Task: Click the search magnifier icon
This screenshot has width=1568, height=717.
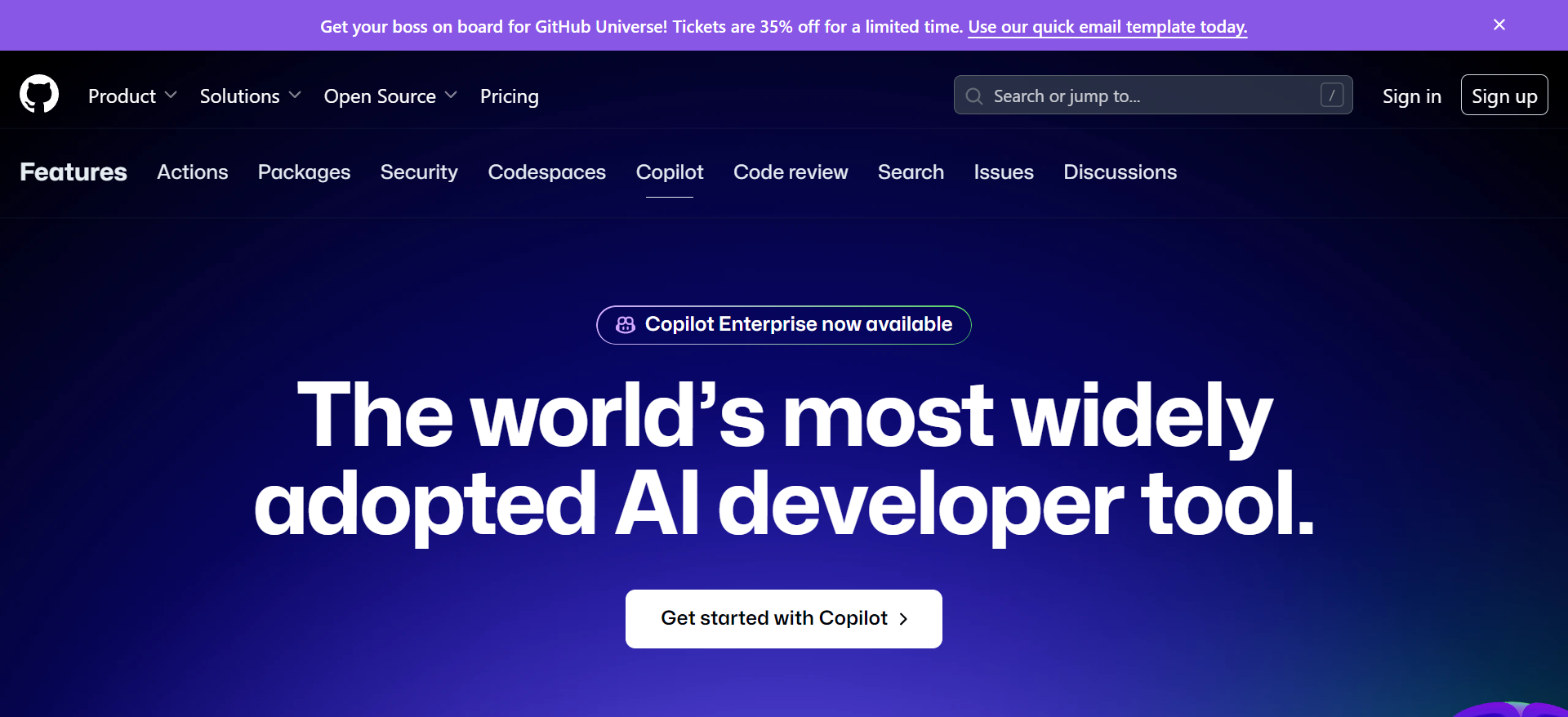Action: tap(974, 96)
